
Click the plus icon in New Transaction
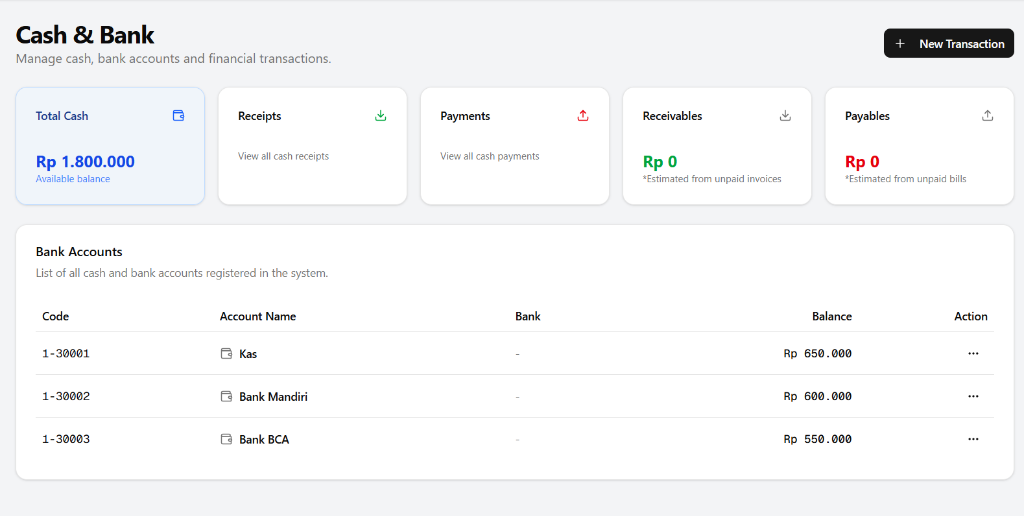(x=900, y=44)
